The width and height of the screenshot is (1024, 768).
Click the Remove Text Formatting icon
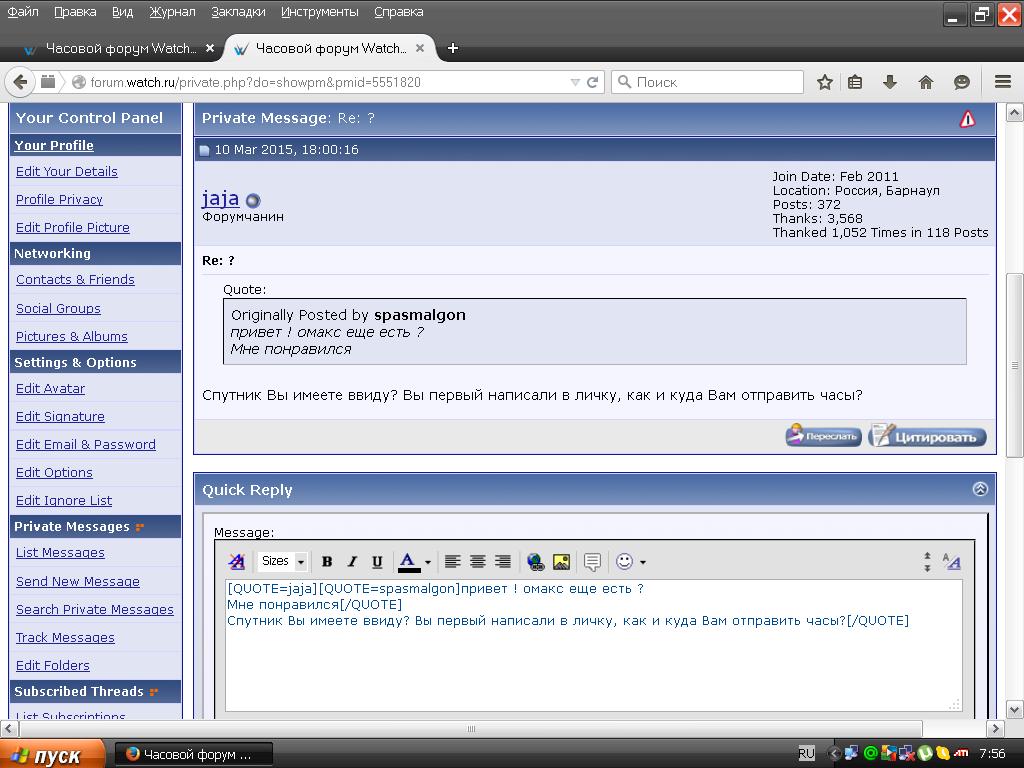(x=237, y=562)
